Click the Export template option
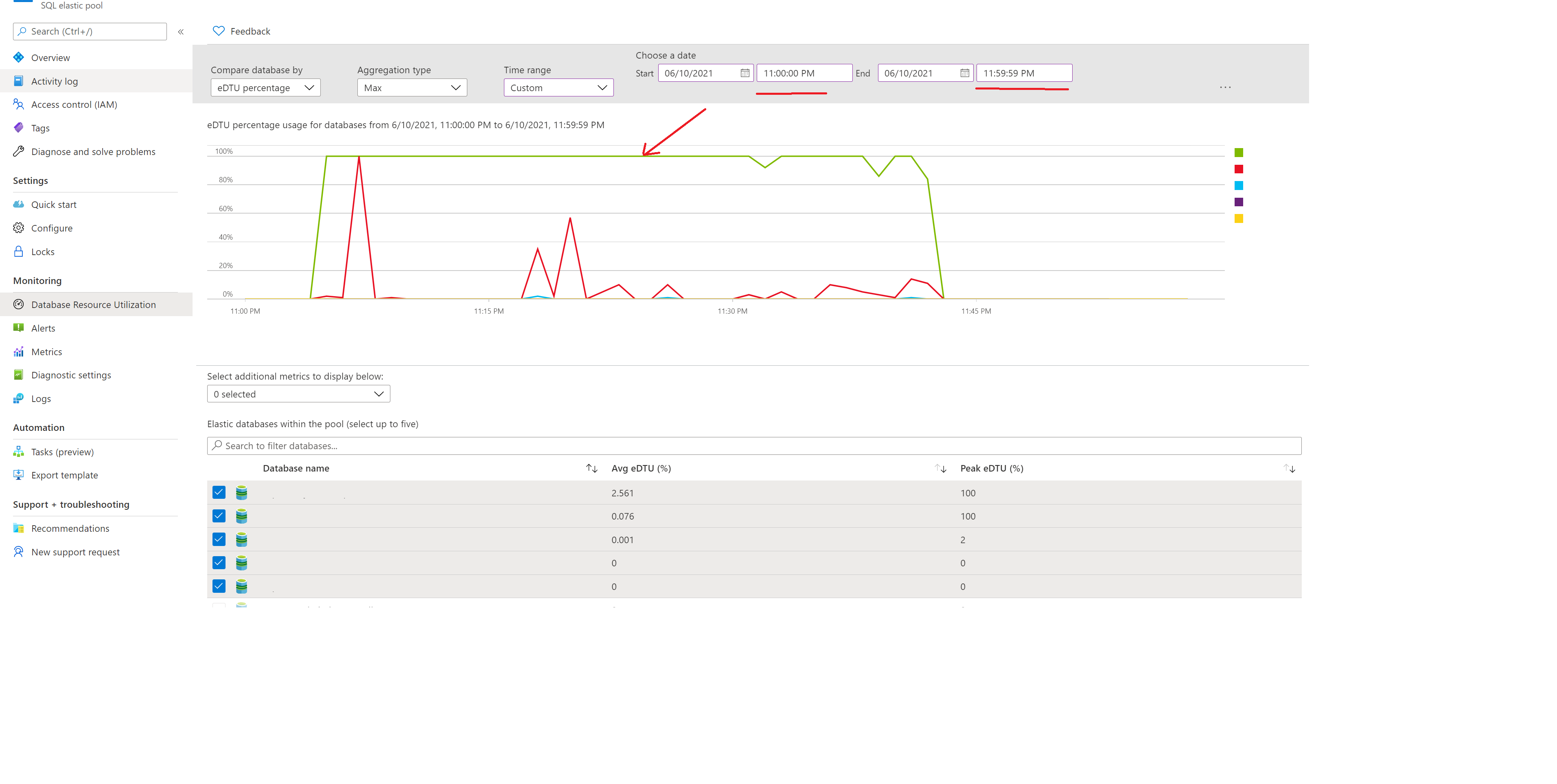This screenshot has height=784, width=1557. (64, 475)
